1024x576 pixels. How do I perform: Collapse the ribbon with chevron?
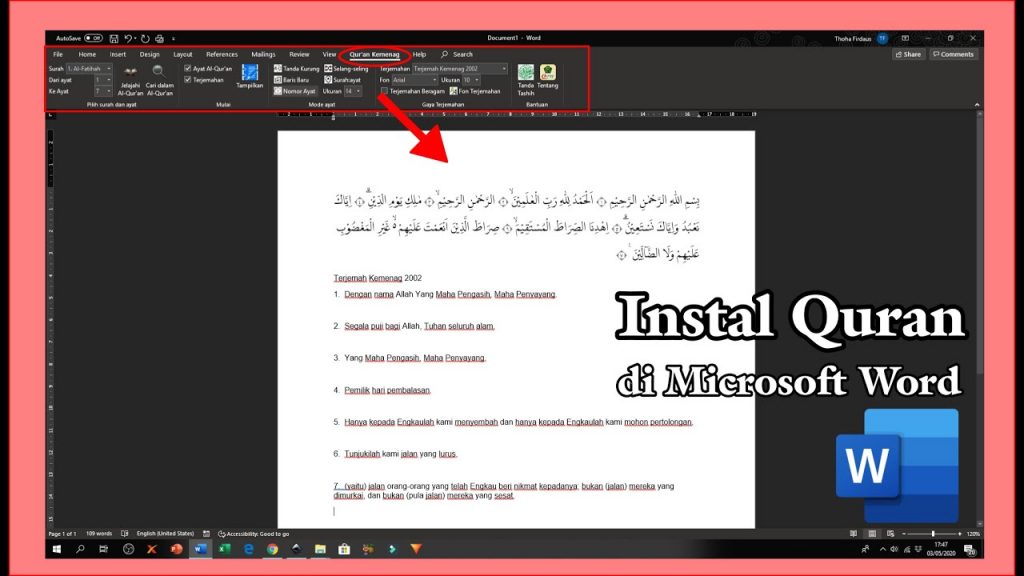coord(976,104)
